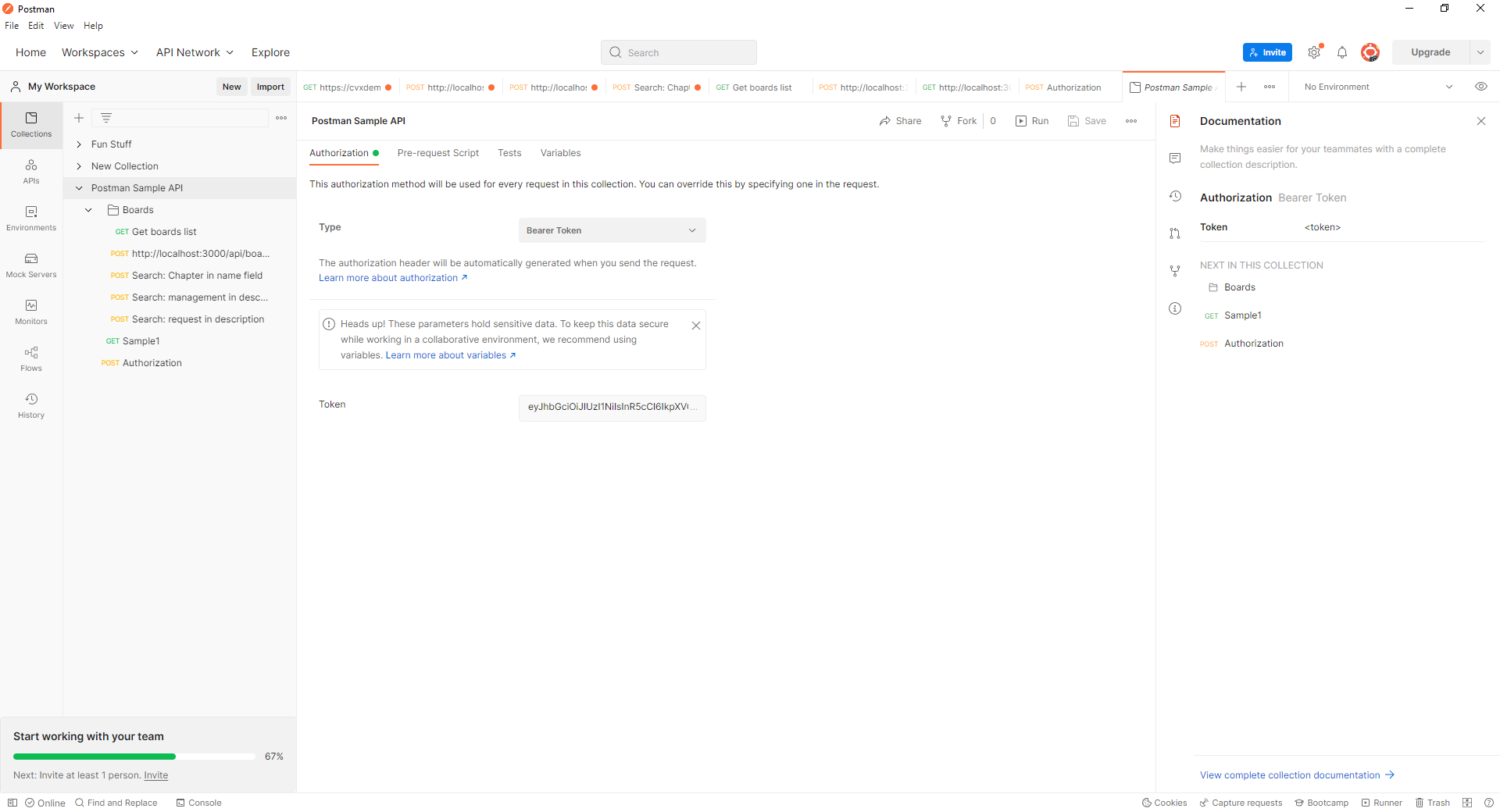The height and width of the screenshot is (812, 1500).
Task: Open the Environments sidebar panel
Action: [x=31, y=219]
